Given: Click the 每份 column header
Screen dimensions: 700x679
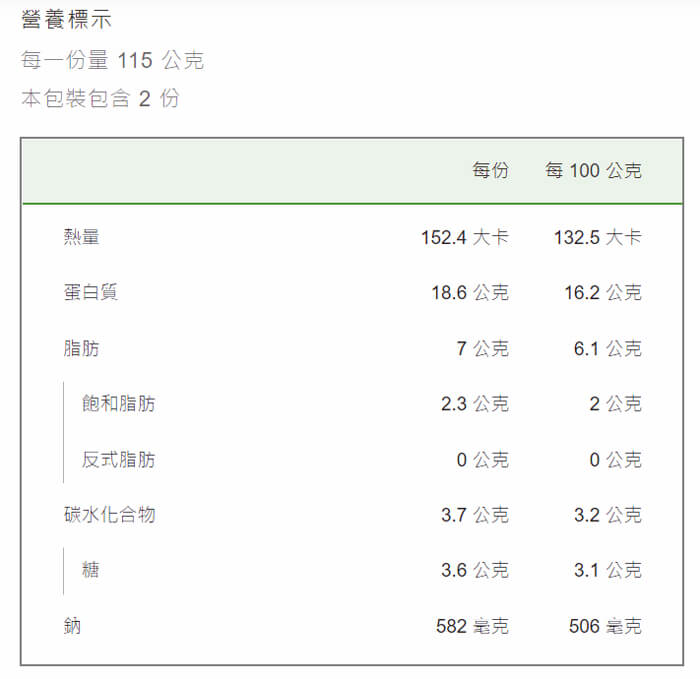Looking at the screenshot, I should pyautogui.click(x=490, y=170).
